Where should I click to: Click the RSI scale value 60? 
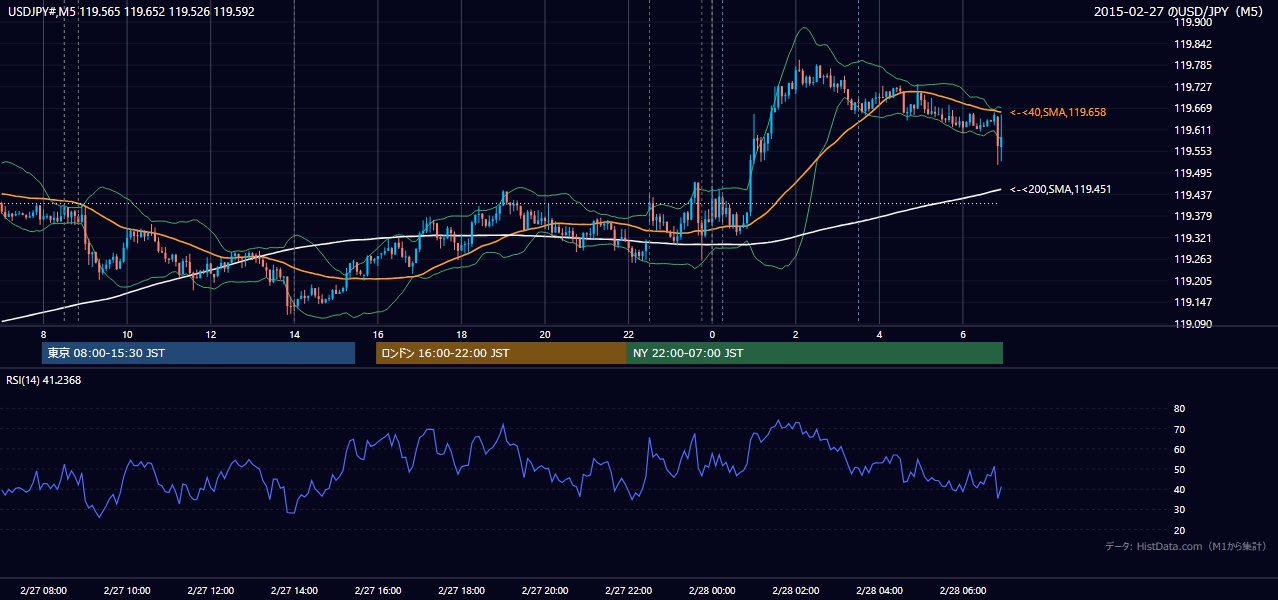(x=1179, y=449)
